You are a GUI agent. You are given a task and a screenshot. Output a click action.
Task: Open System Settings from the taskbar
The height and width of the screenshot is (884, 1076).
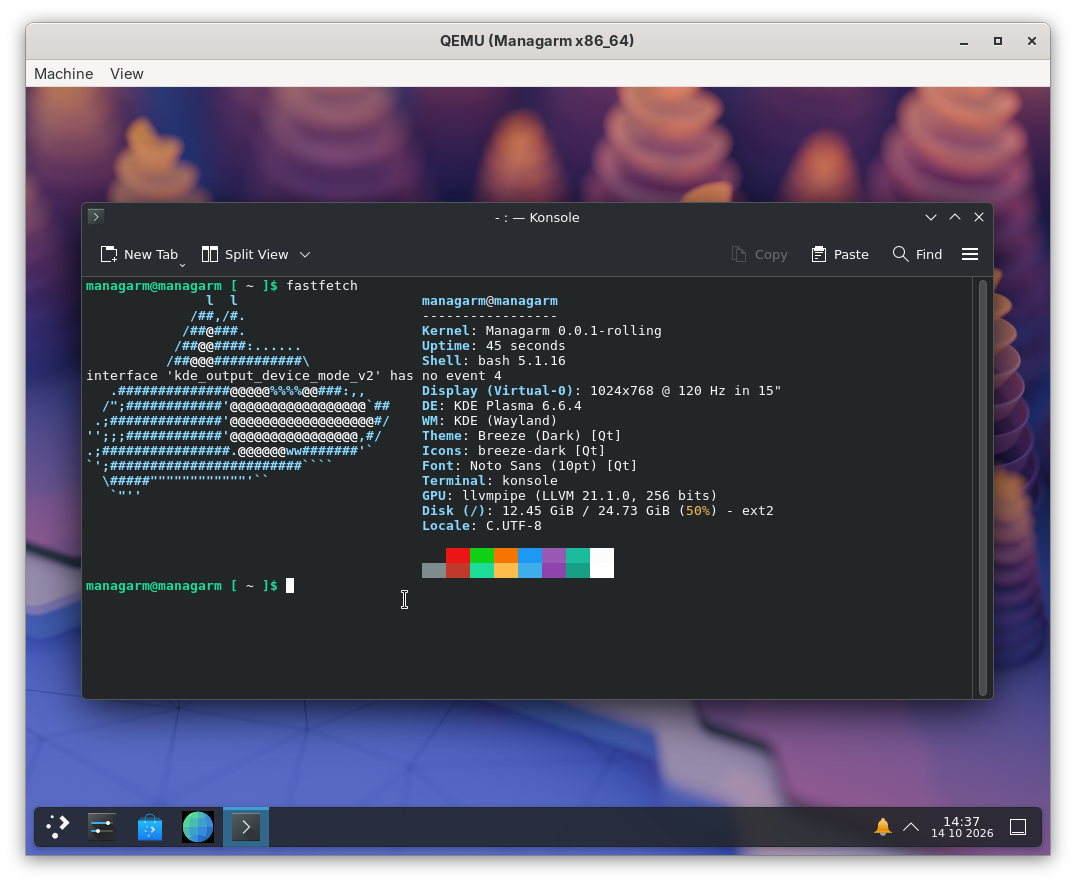pos(102,826)
